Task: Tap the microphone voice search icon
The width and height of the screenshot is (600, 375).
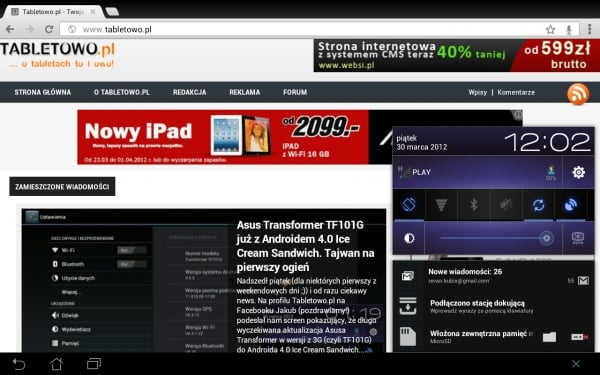Action: [x=569, y=29]
